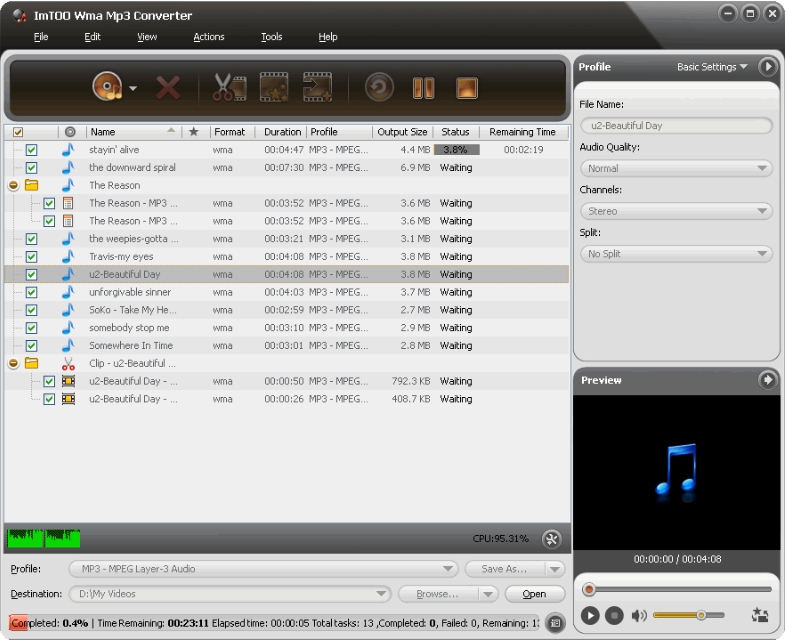This screenshot has width=786, height=640.
Task: Open the Actions menu
Action: [x=209, y=37]
